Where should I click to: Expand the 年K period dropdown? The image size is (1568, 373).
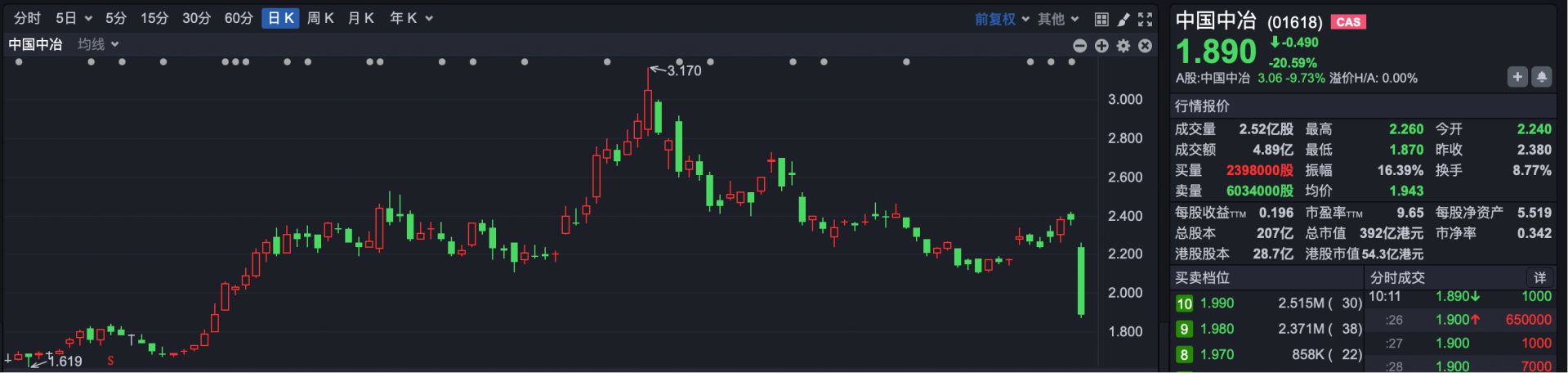pyautogui.click(x=411, y=18)
